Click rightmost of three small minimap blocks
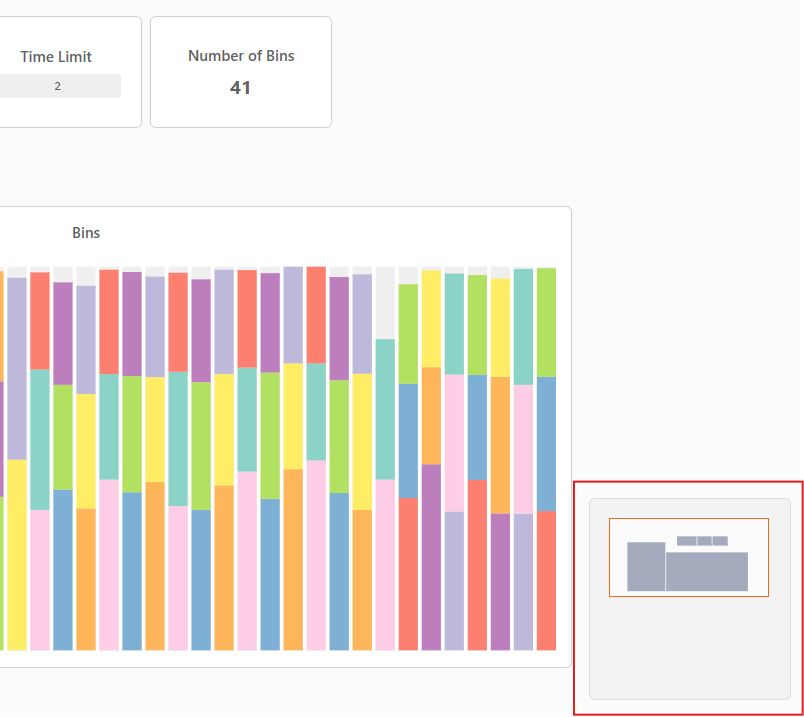804x717 pixels. click(x=719, y=541)
